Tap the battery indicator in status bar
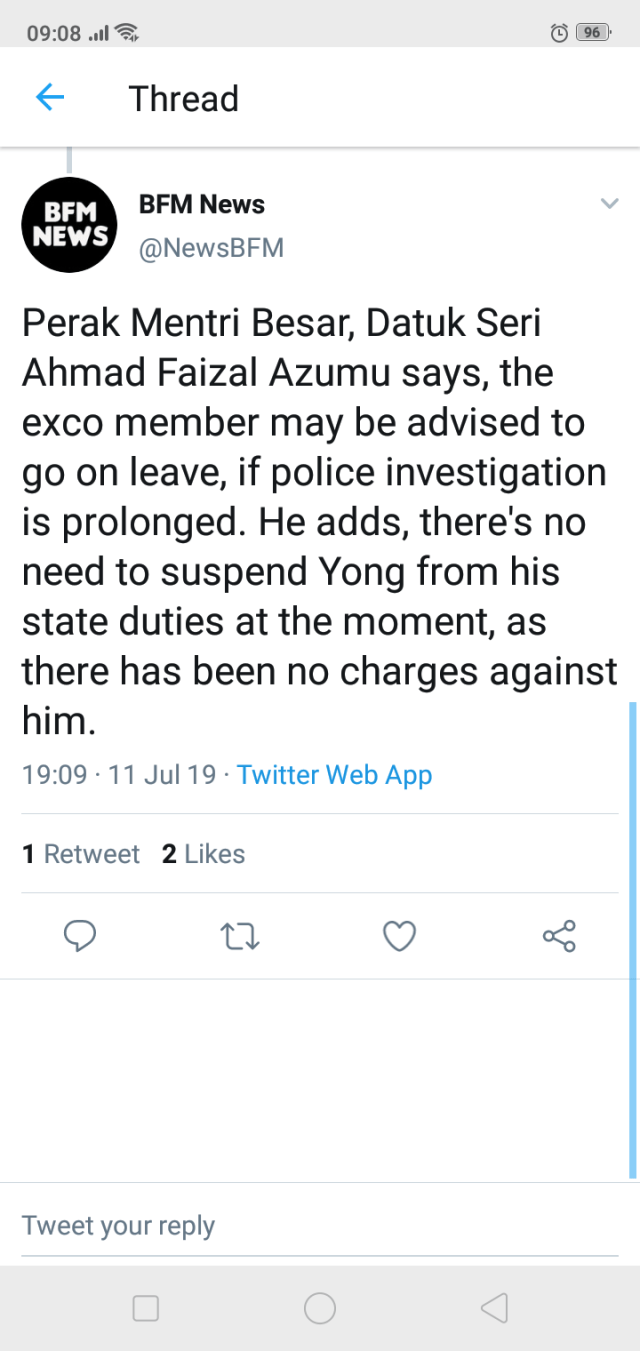This screenshot has width=640, height=1351. click(x=593, y=33)
